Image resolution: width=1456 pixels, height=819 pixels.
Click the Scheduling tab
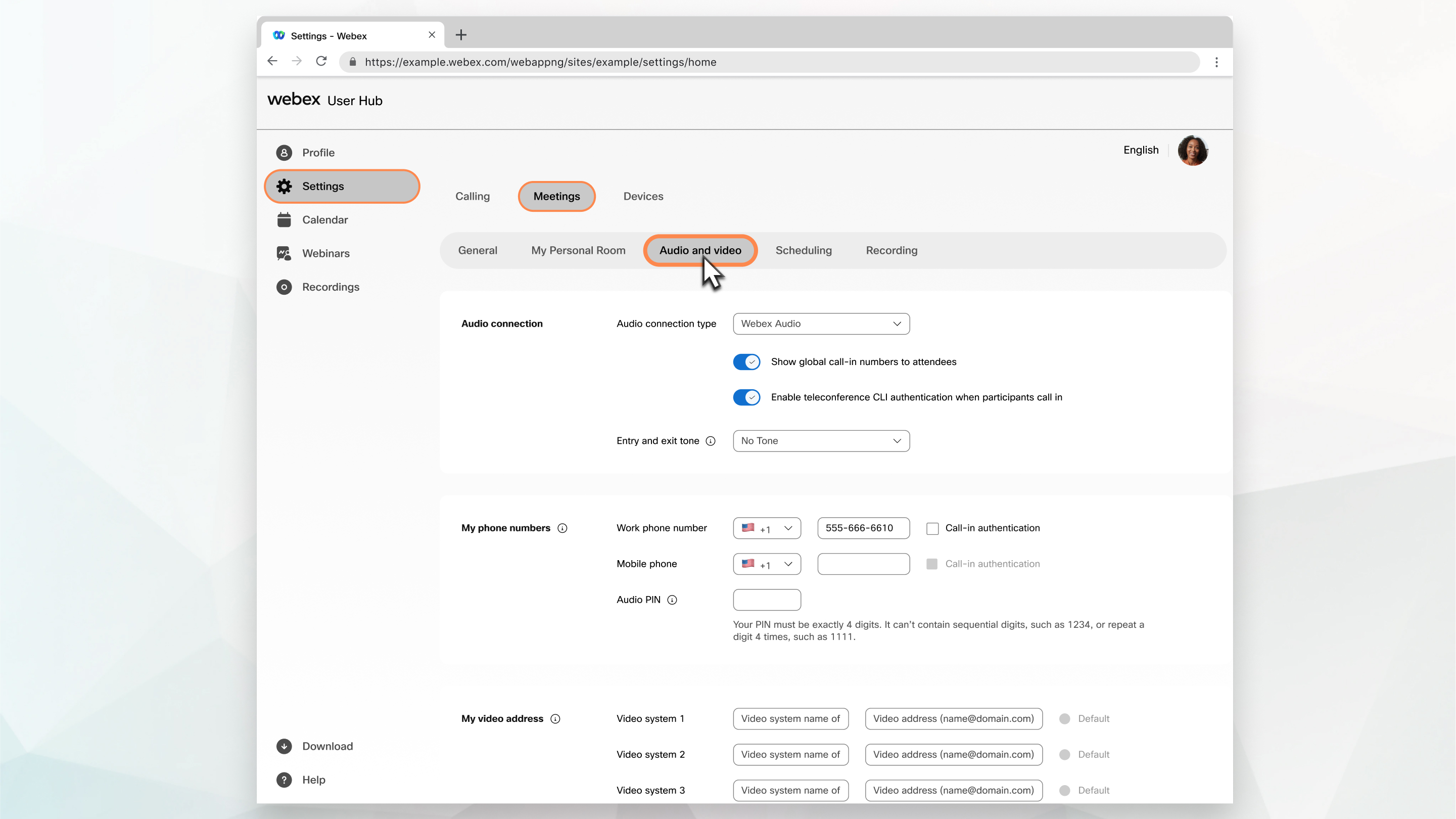(x=803, y=250)
